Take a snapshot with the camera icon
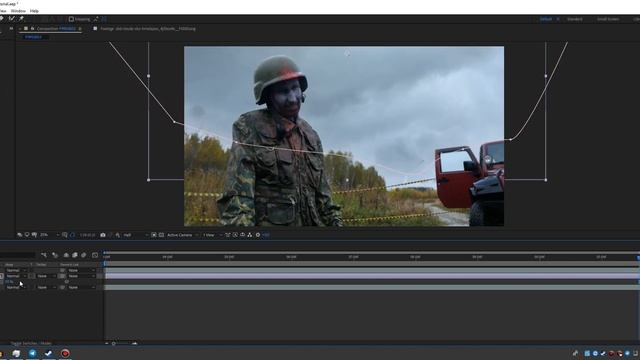Image resolution: width=640 pixels, height=360 pixels. click(103, 235)
